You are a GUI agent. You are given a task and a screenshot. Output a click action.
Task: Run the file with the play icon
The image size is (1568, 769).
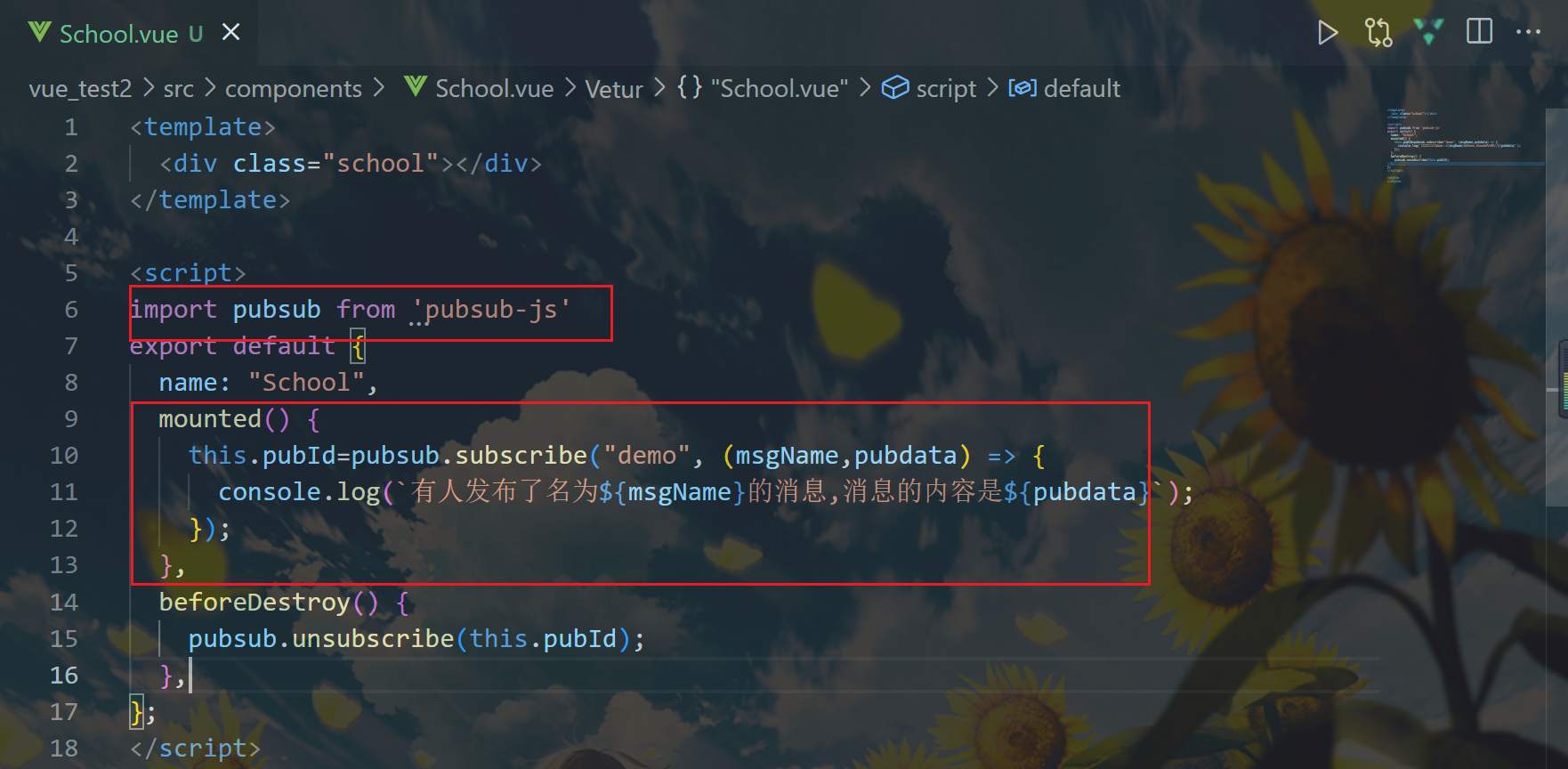pos(1328,33)
